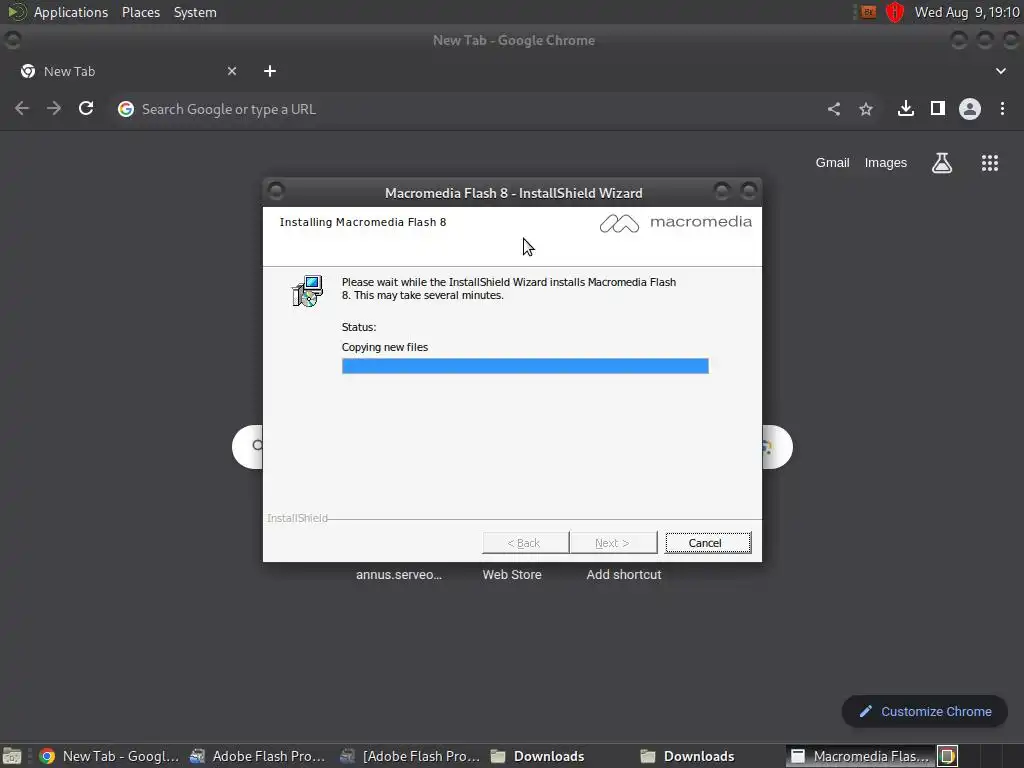The image size is (1024, 768).
Task: Close the New Tab tab
Action: coord(232,71)
